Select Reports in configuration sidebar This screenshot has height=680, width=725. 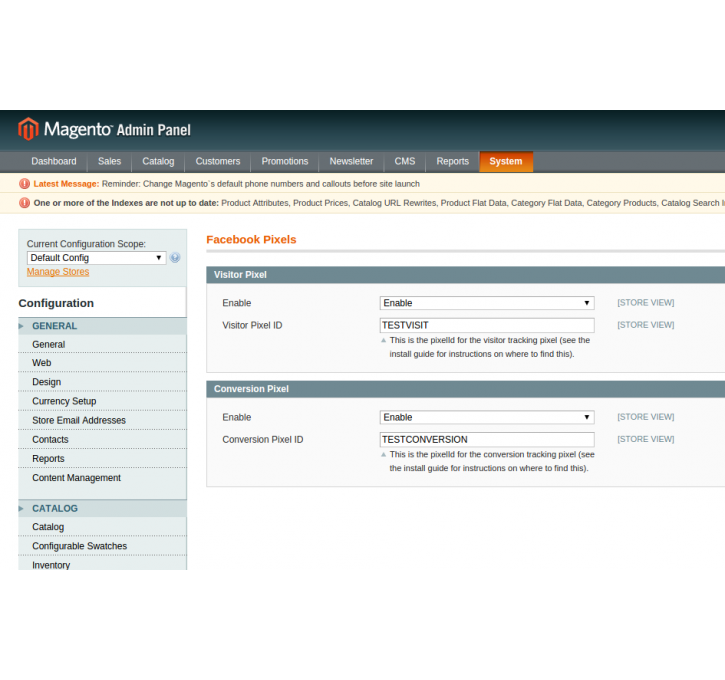pos(102,459)
